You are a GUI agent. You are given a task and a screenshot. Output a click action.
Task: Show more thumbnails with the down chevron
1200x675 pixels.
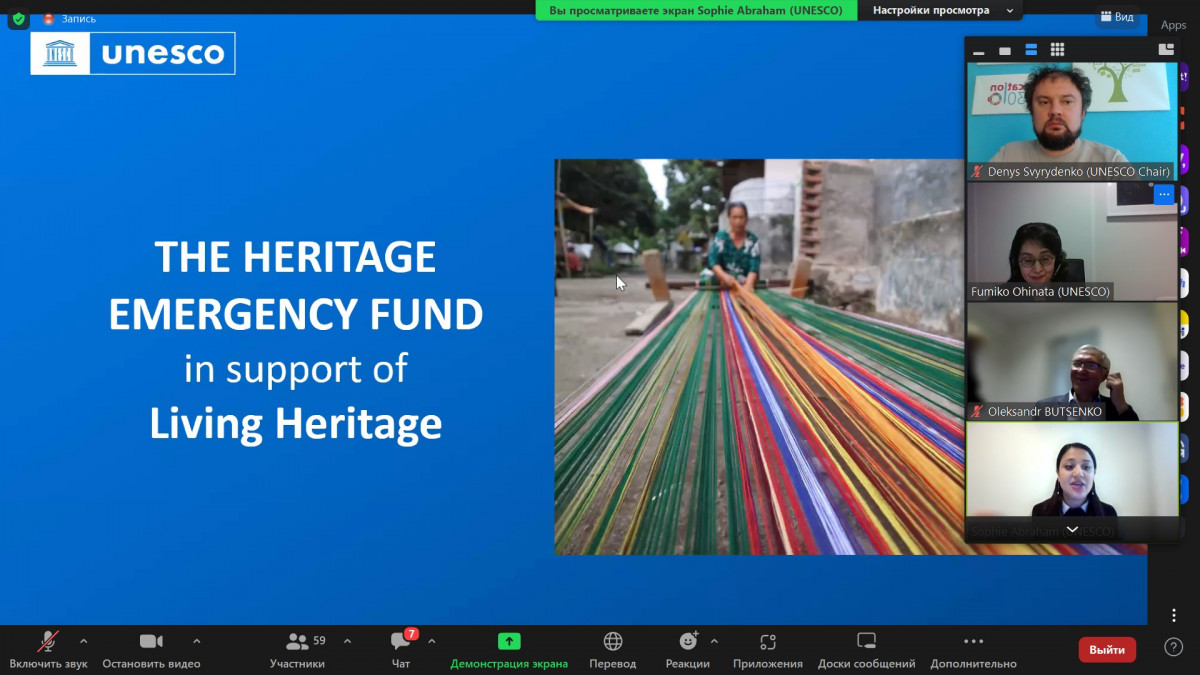coord(1072,530)
